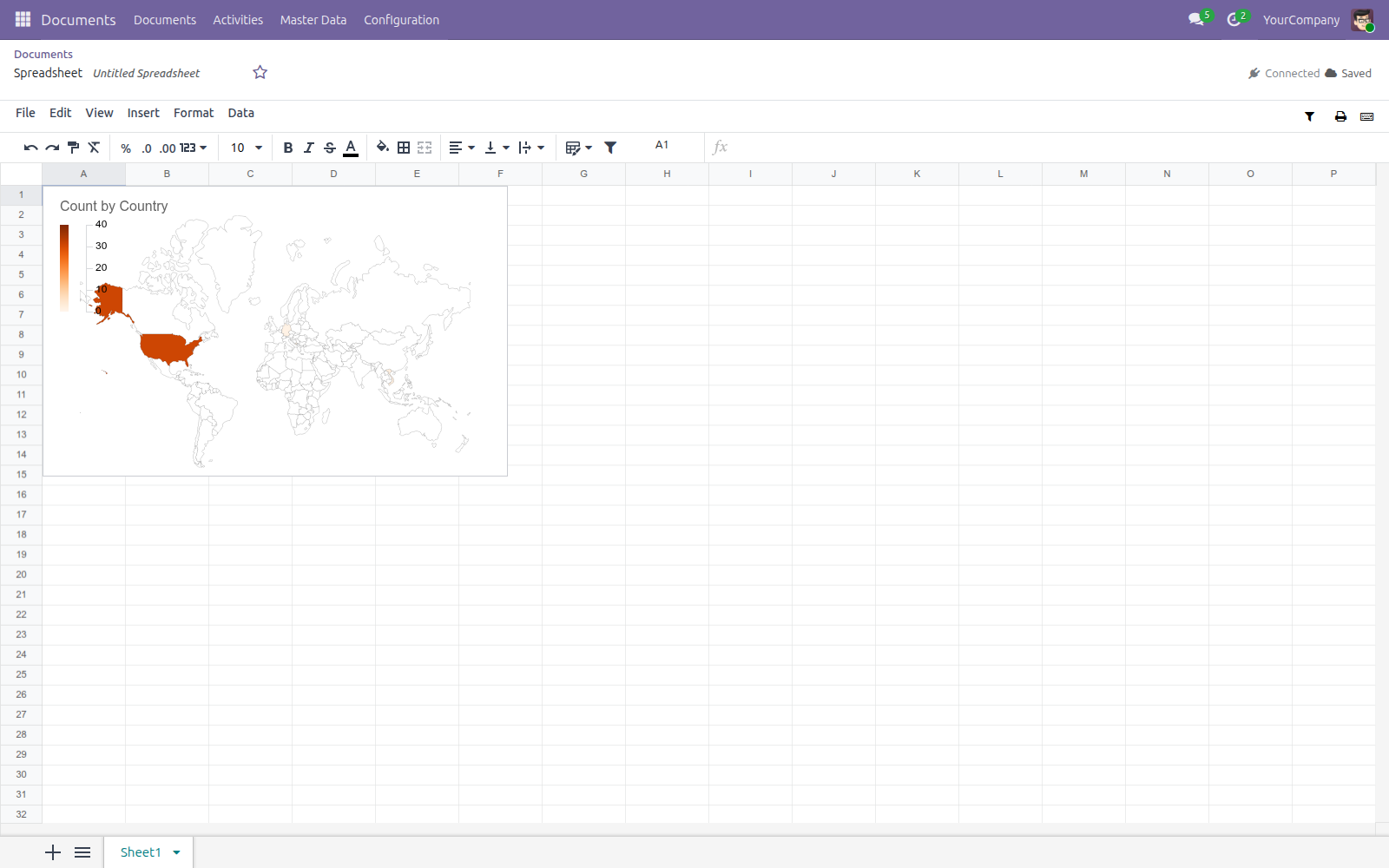1389x868 pixels.
Task: Clear formatting from the selection
Action: 94,148
